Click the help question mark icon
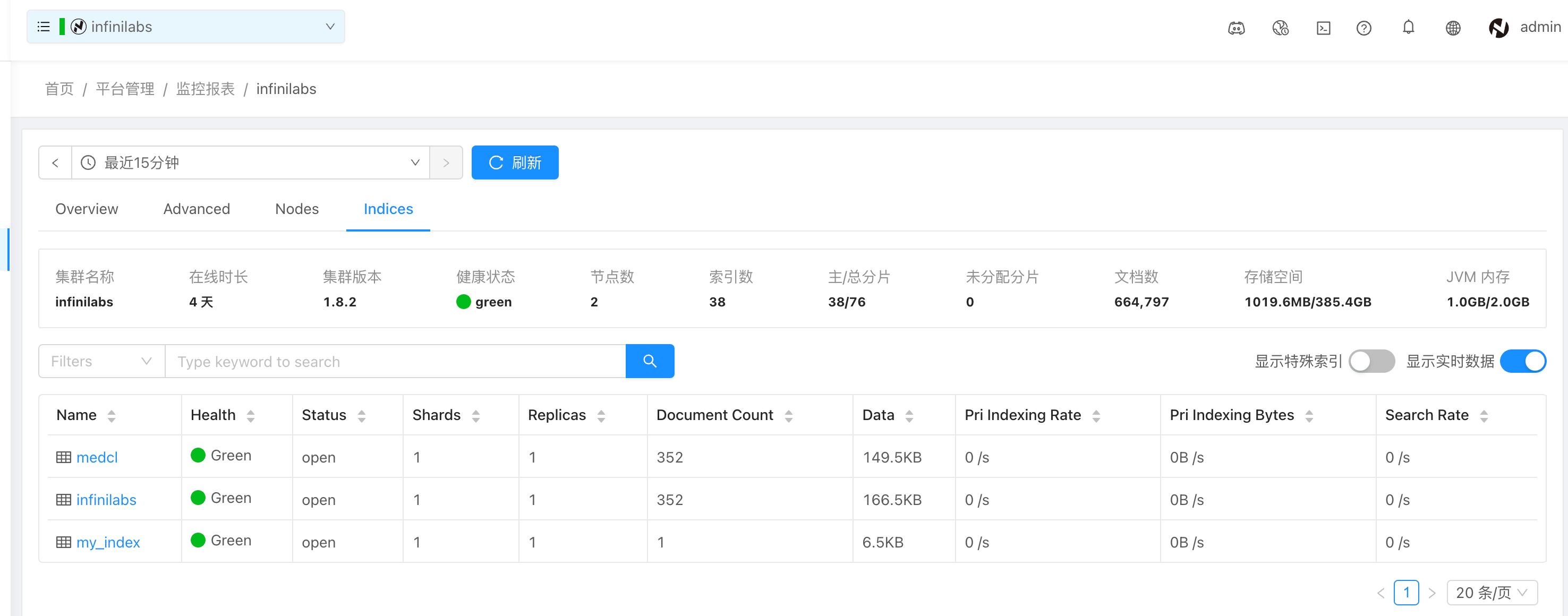The height and width of the screenshot is (616, 1568). click(x=1364, y=28)
